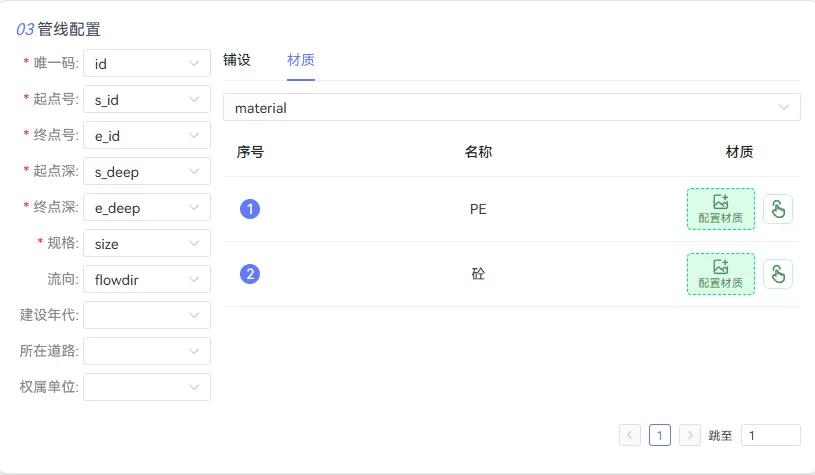Click the 材质 column header
815x475 pixels.
point(739,152)
